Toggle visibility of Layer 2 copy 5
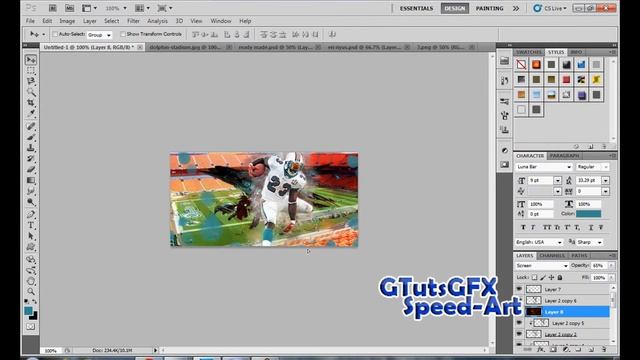Viewport: 640px width, 360px height. [519, 323]
